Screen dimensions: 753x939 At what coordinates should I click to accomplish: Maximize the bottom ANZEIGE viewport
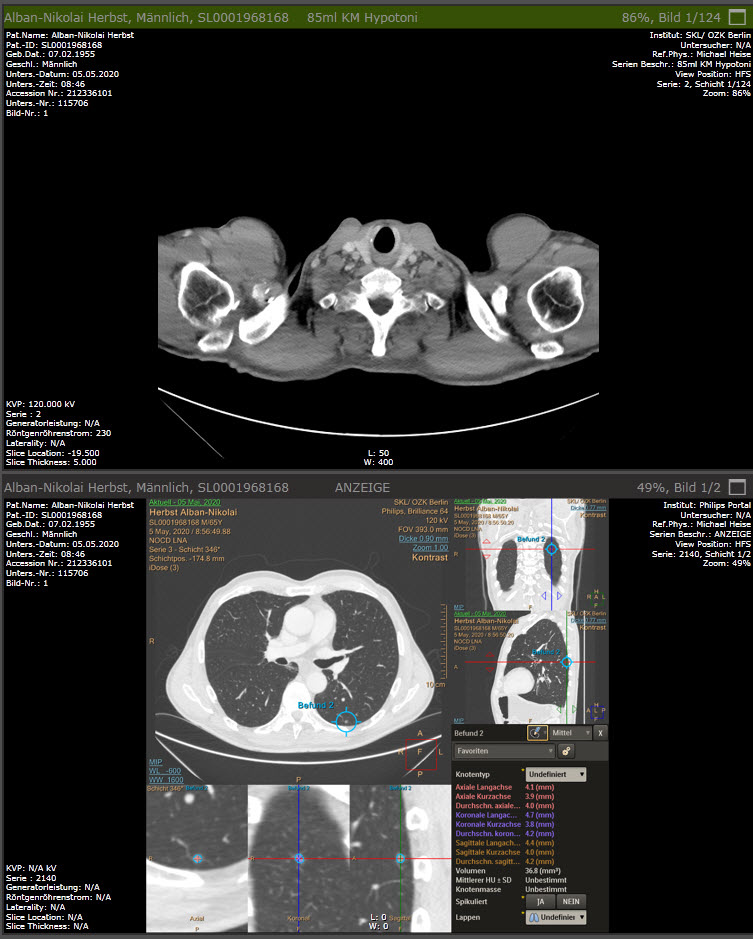coord(737,487)
